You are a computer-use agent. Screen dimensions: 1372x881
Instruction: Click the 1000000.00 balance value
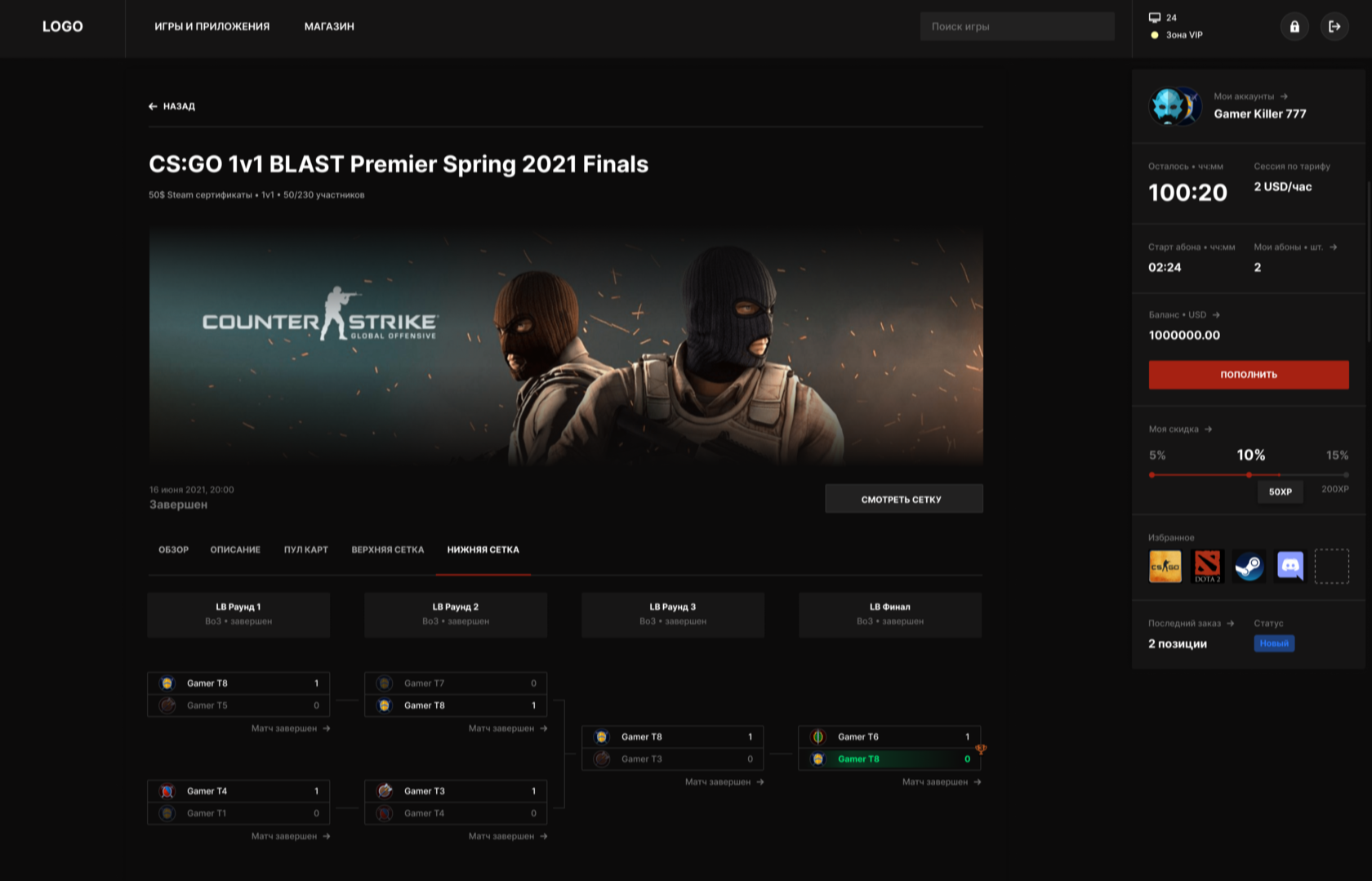click(1184, 335)
